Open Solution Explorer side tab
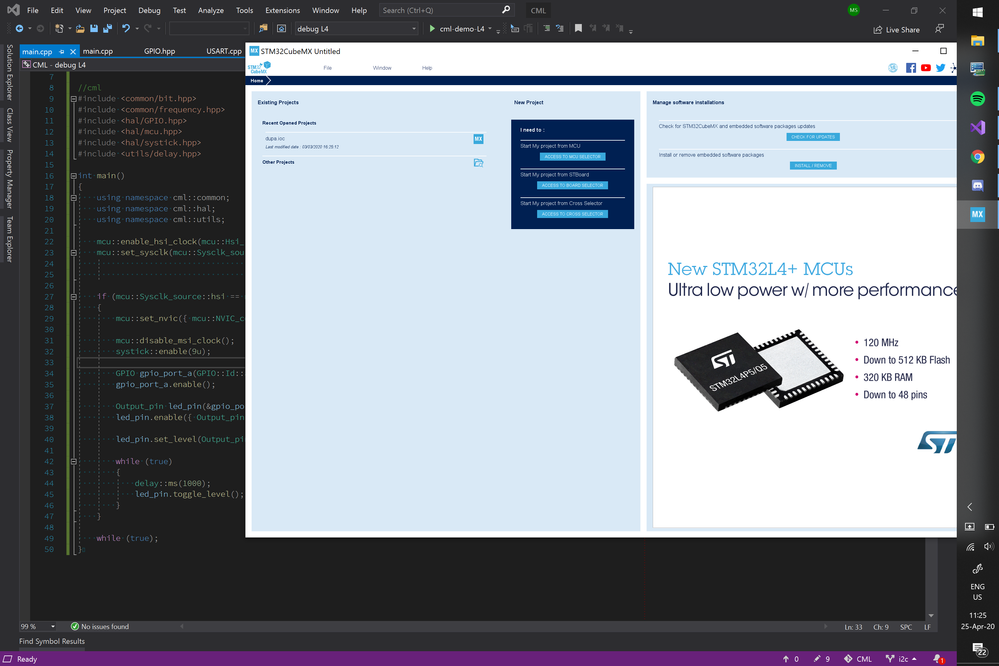The width and height of the screenshot is (999, 666). pos(10,72)
